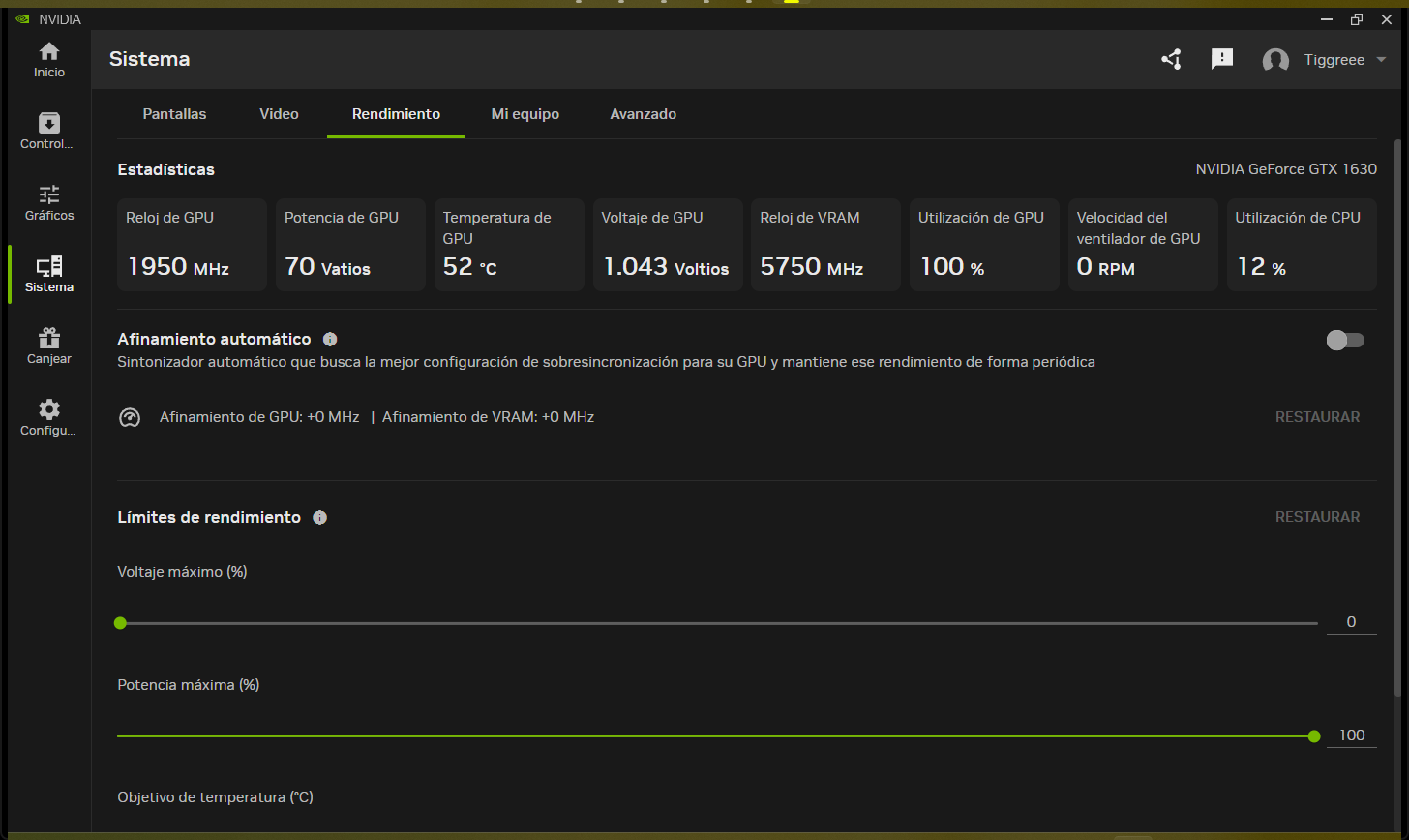Viewport: 1409px width, 840px height.
Task: Click the Voltaje máximo slider handle
Action: click(x=120, y=623)
